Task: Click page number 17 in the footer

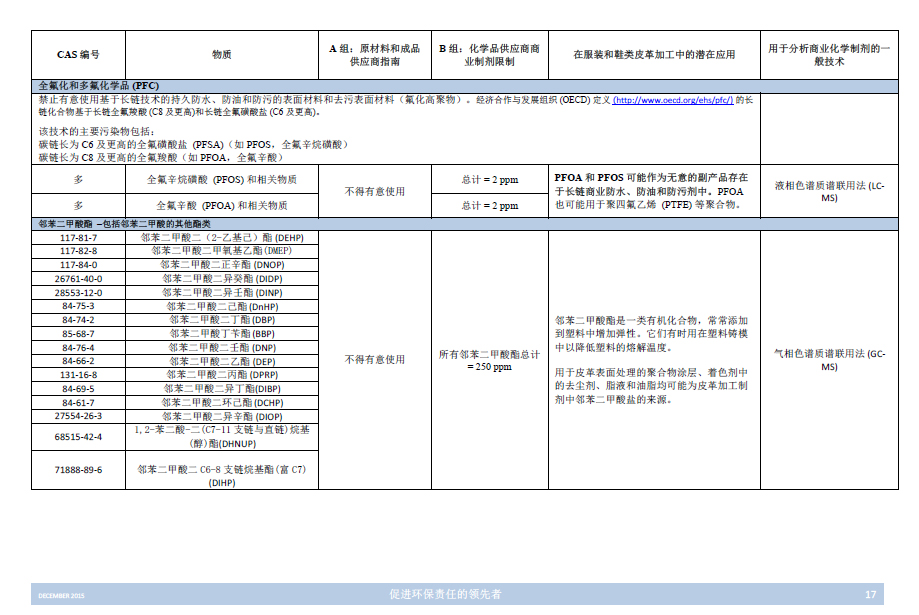Action: point(870,595)
